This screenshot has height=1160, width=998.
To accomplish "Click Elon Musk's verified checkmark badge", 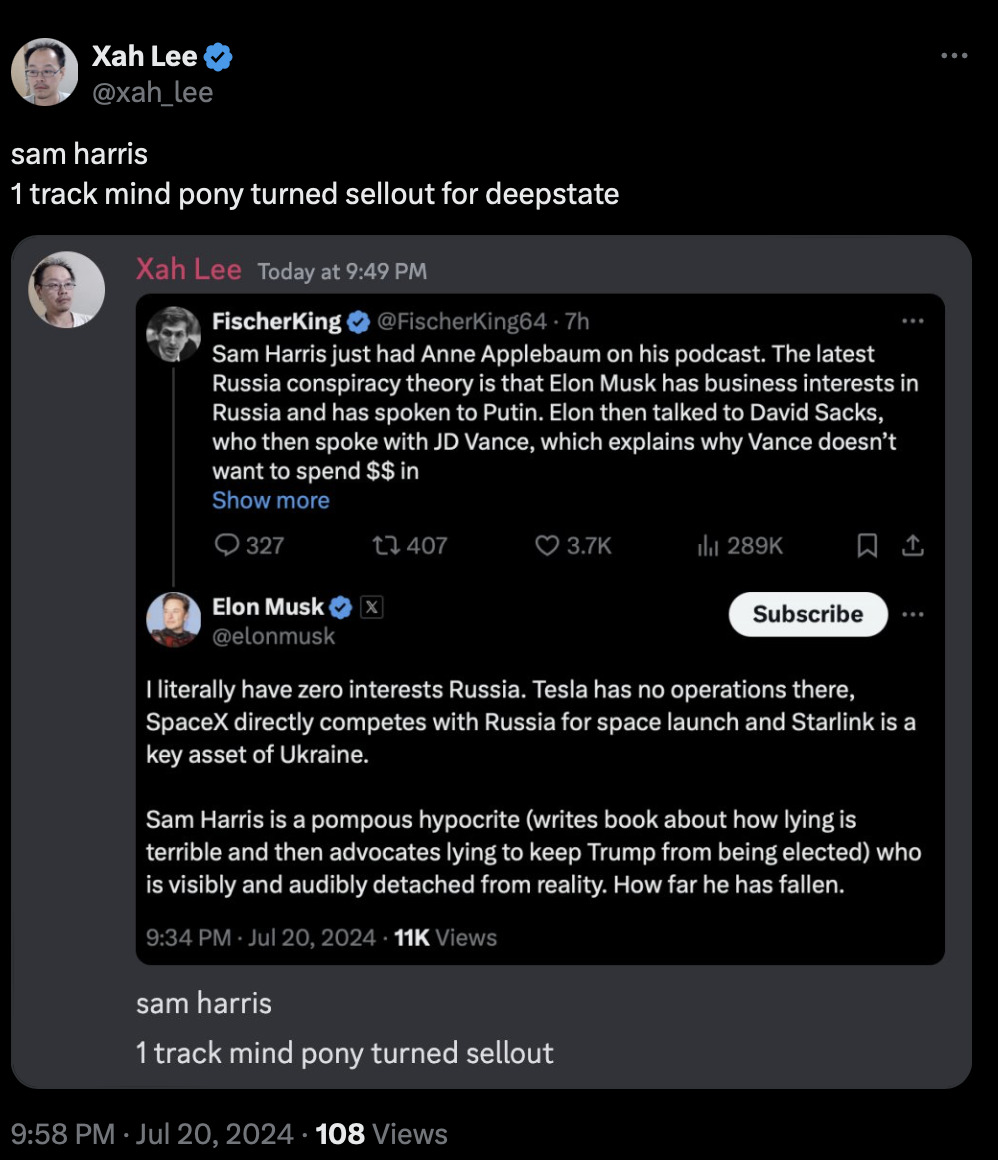I will pyautogui.click(x=340, y=607).
